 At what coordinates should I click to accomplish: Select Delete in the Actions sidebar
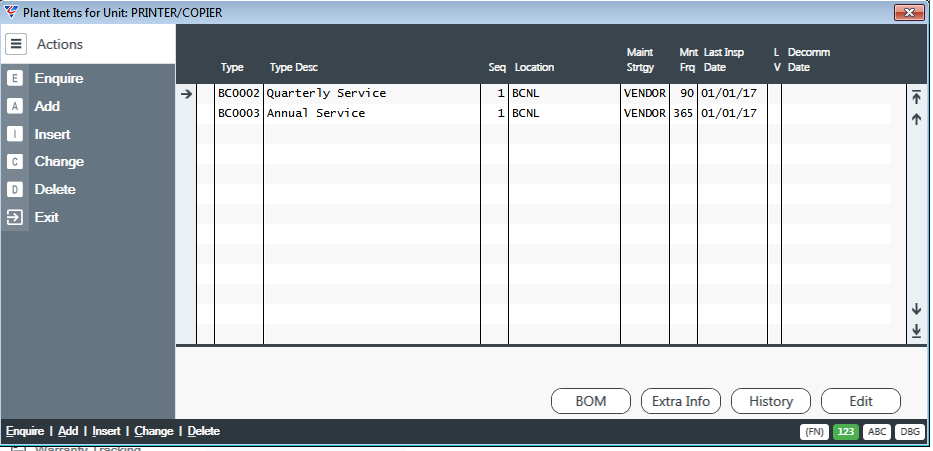click(55, 190)
